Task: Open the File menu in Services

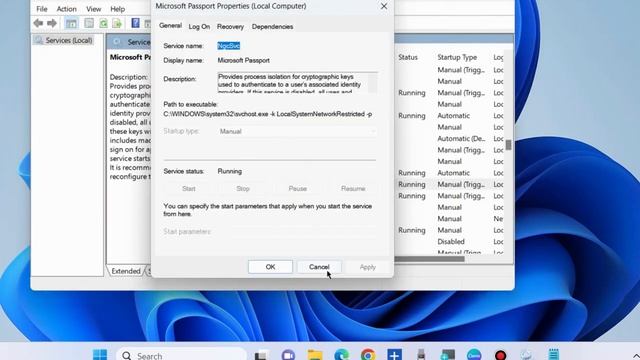Action: pyautogui.click(x=42, y=9)
